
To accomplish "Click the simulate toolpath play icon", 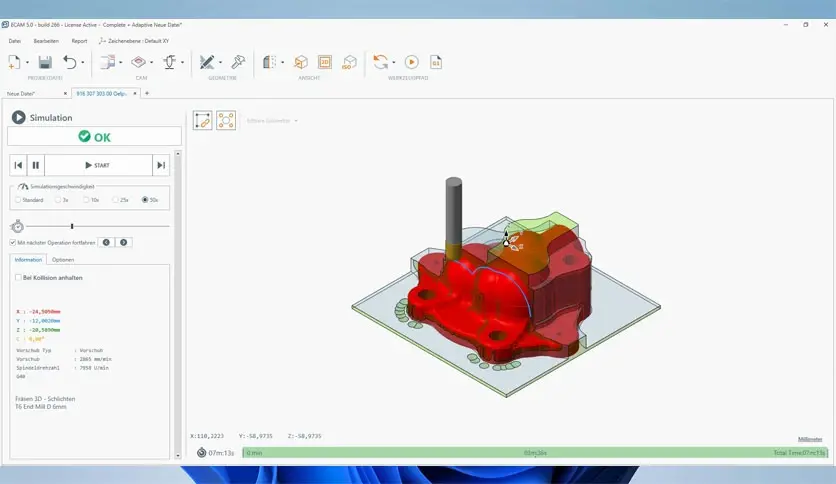I will [x=411, y=62].
